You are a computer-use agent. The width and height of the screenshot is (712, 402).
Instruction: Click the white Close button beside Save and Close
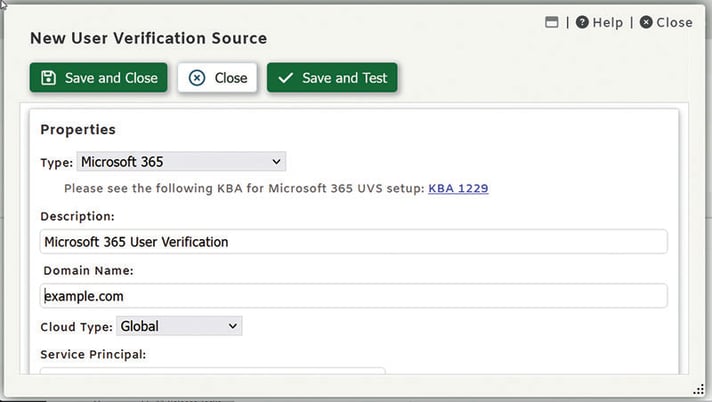click(x=217, y=78)
